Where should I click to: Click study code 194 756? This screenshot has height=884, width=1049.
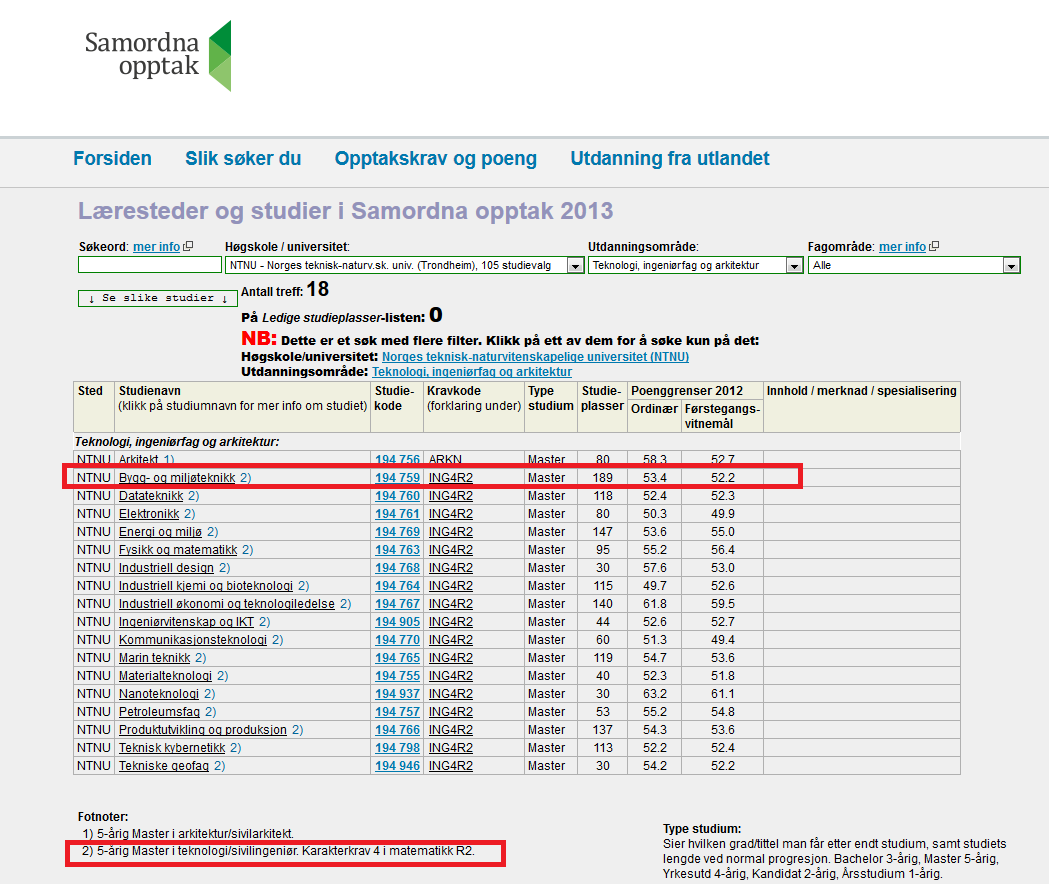point(397,460)
